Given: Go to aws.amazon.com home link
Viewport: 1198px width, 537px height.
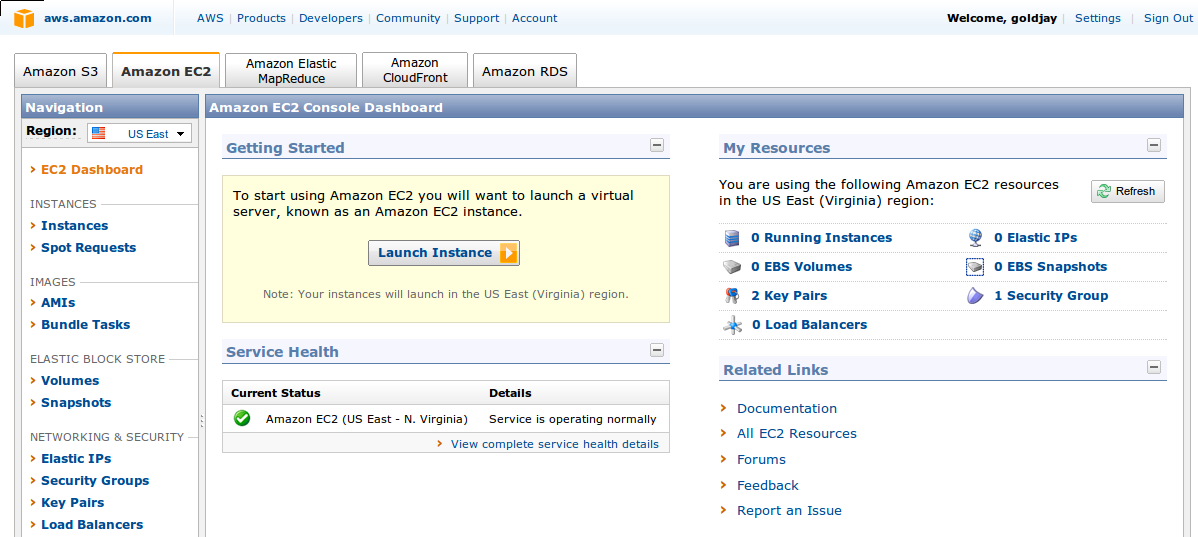Looking at the screenshot, I should click(x=98, y=18).
